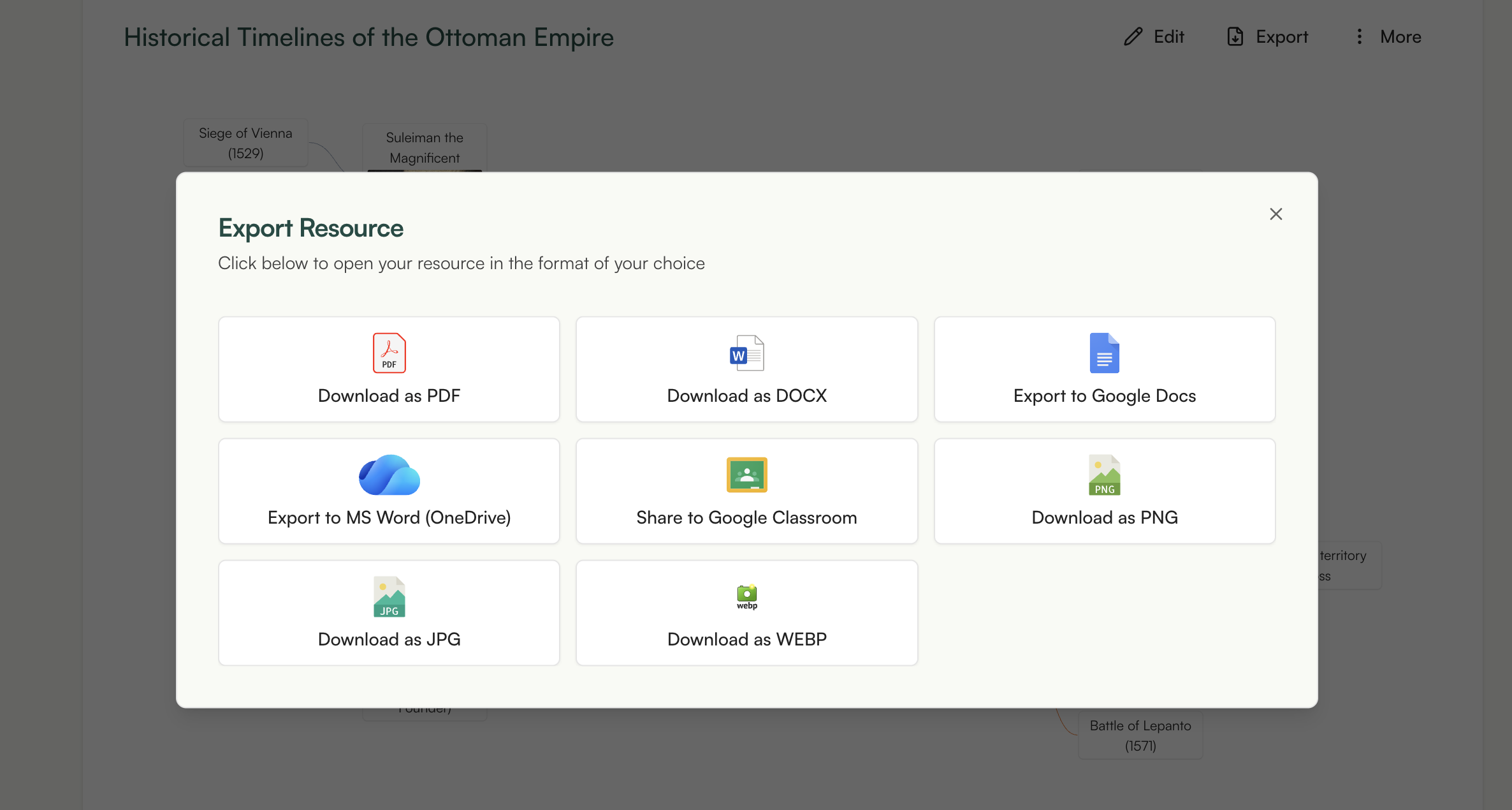Click the Historical Timelines of the Ottoman Empire title
The height and width of the screenshot is (810, 1512).
point(368,37)
